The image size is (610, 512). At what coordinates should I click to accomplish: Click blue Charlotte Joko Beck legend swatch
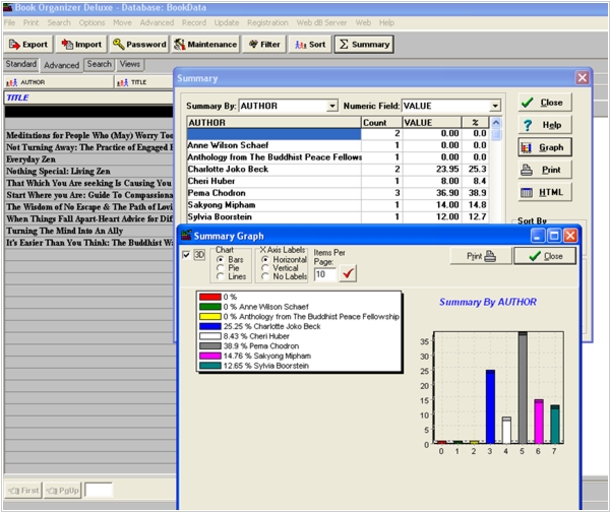click(210, 325)
